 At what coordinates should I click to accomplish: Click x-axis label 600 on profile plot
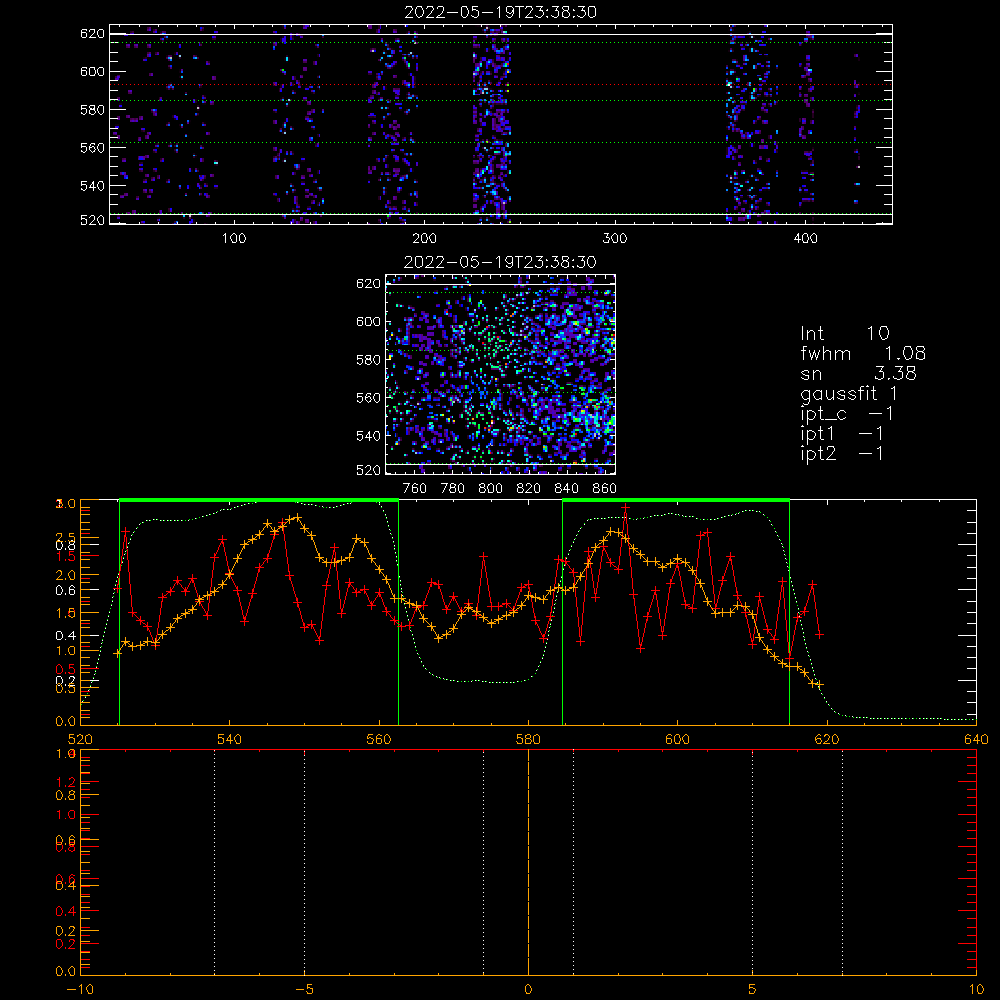[x=677, y=739]
